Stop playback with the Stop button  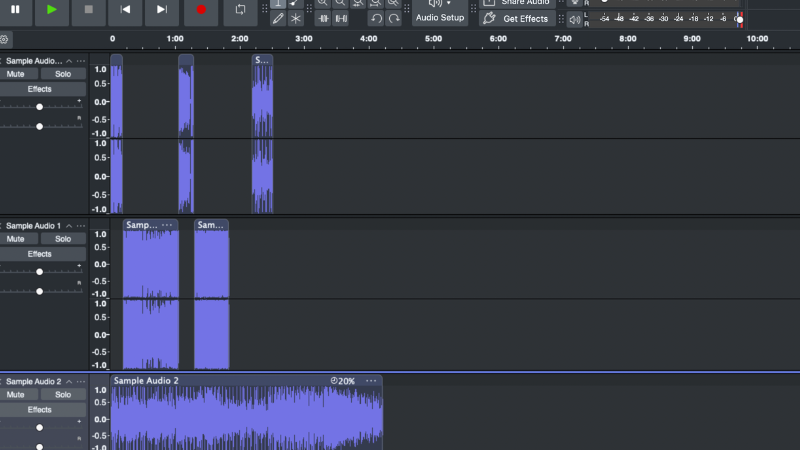pos(89,10)
